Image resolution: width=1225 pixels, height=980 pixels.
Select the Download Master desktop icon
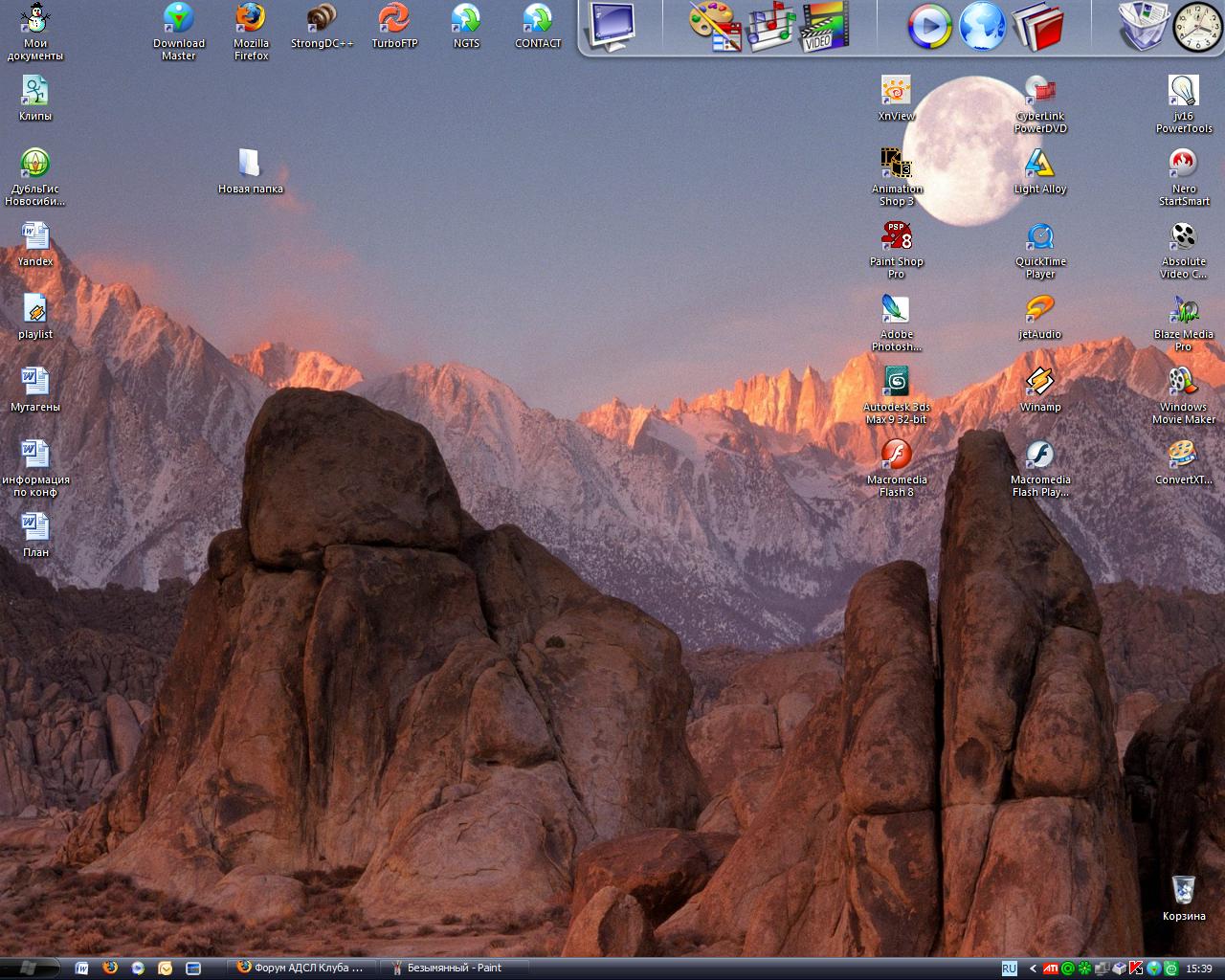[x=179, y=19]
